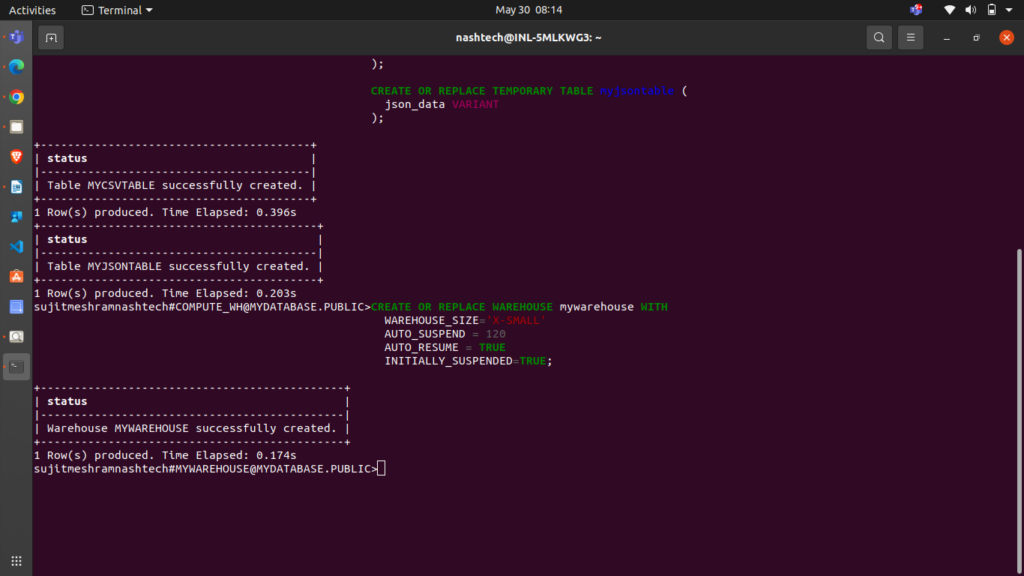Show Applications grid
Screen dimensions: 1024x576
pyautogui.click(x=16, y=561)
